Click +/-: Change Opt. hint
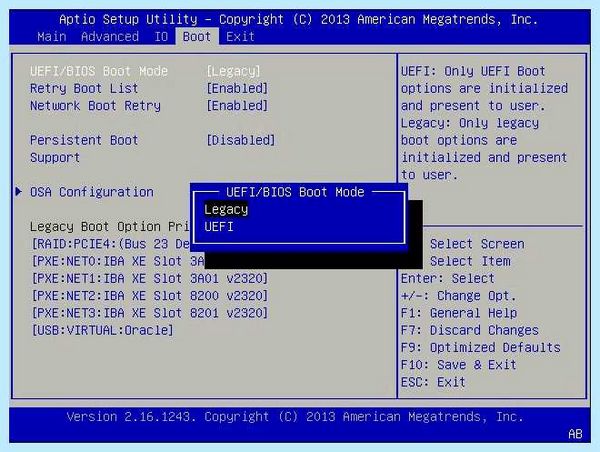The image size is (600, 452). click(459, 296)
